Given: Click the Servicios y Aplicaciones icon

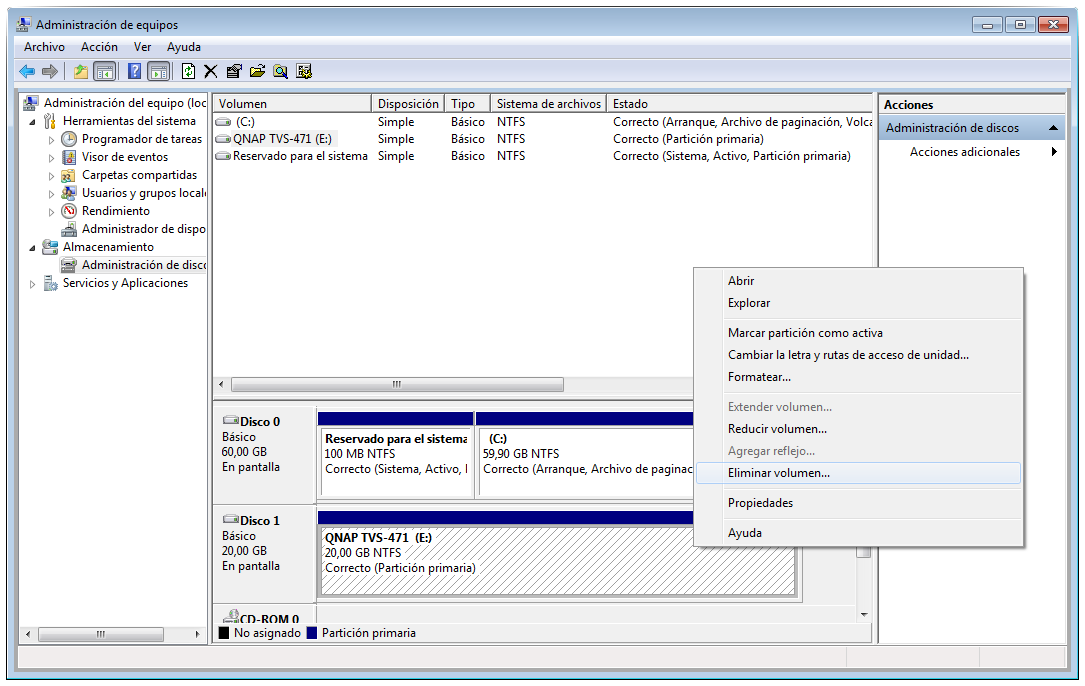Looking at the screenshot, I should (x=51, y=283).
